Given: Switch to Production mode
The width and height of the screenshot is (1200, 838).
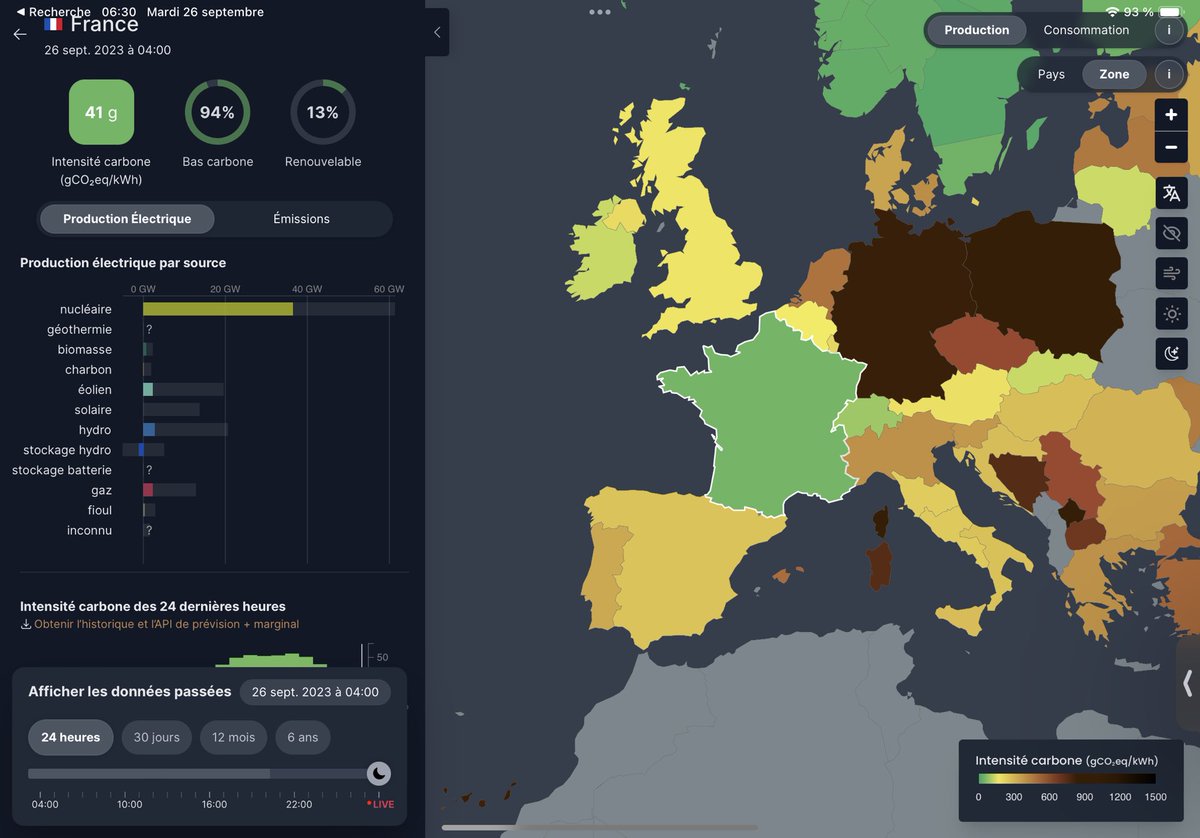Looking at the screenshot, I should (977, 30).
